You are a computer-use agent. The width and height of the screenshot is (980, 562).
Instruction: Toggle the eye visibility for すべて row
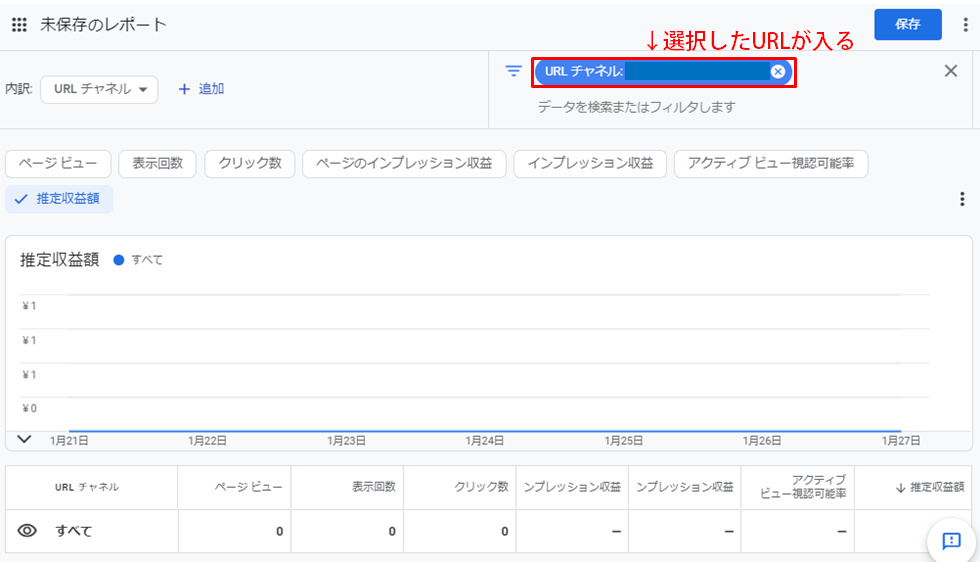27,531
